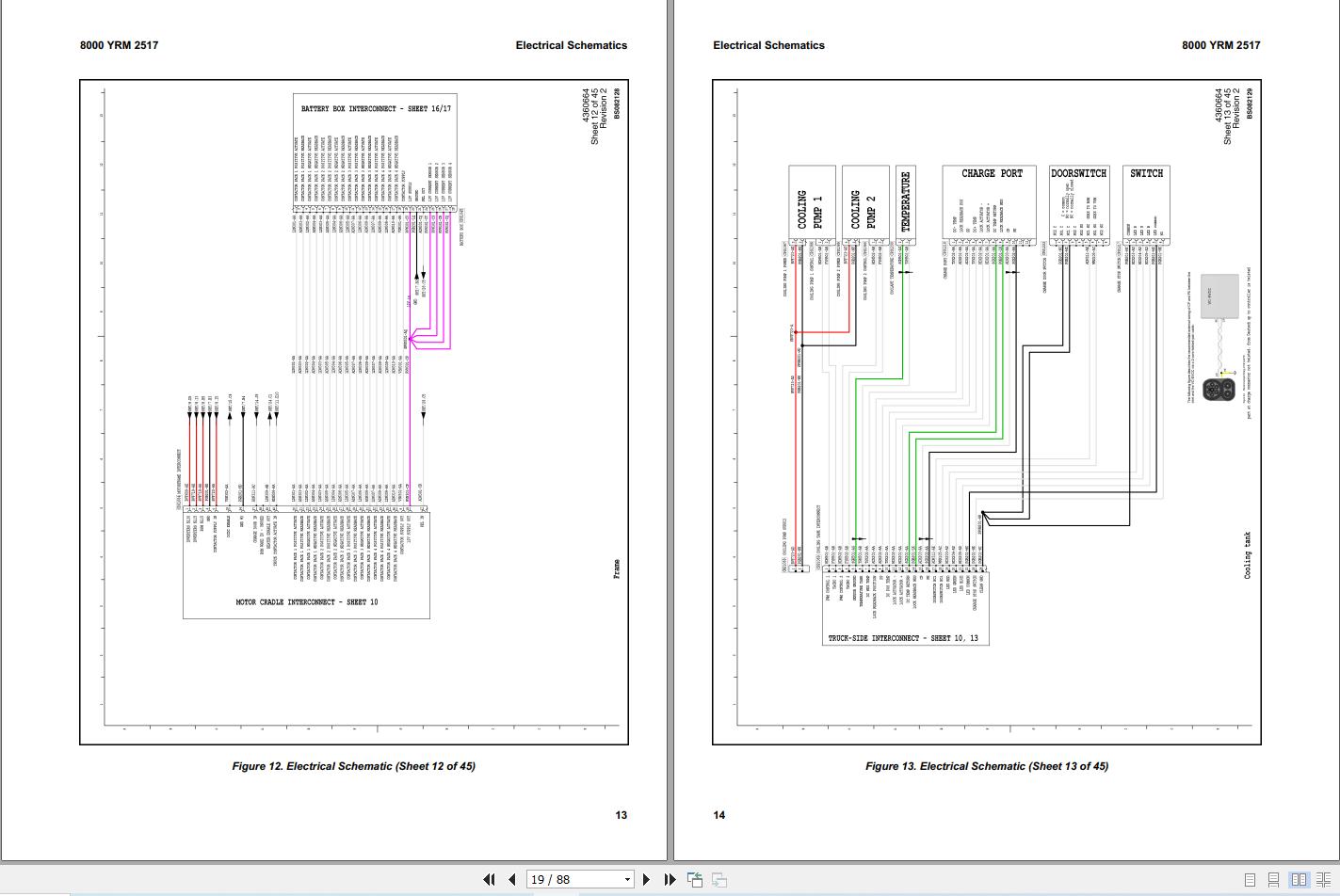Switch to continuous facing pages view

(1323, 880)
